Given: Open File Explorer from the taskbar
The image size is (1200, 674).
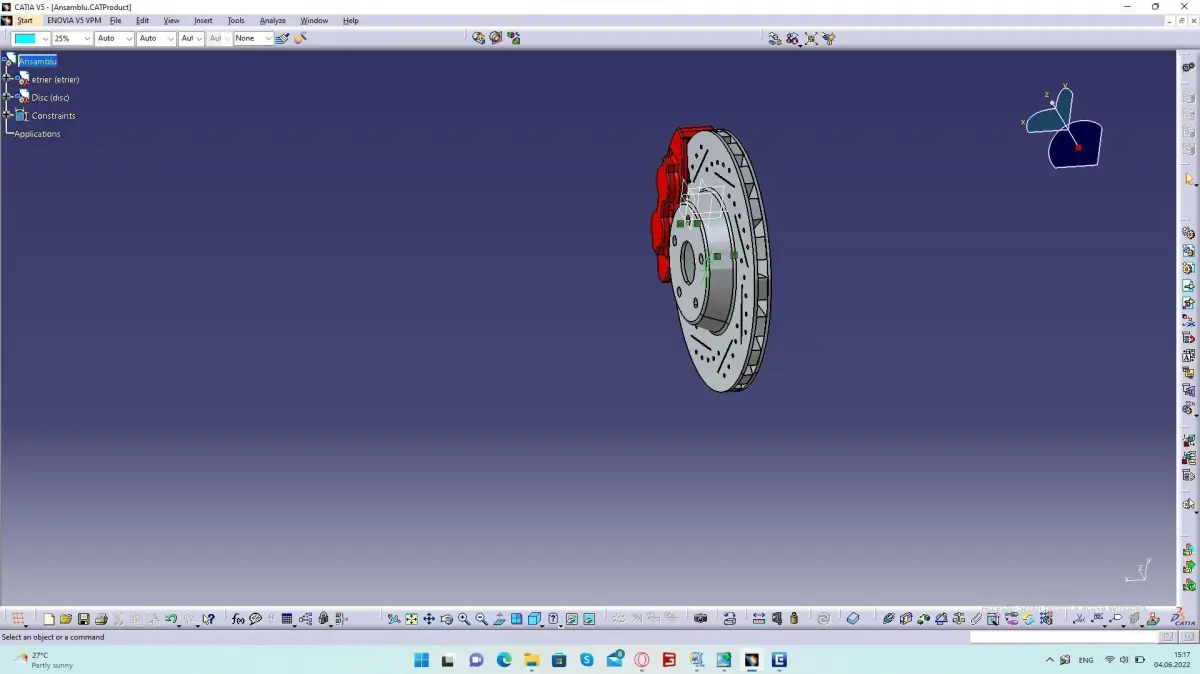Looking at the screenshot, I should (x=531, y=660).
